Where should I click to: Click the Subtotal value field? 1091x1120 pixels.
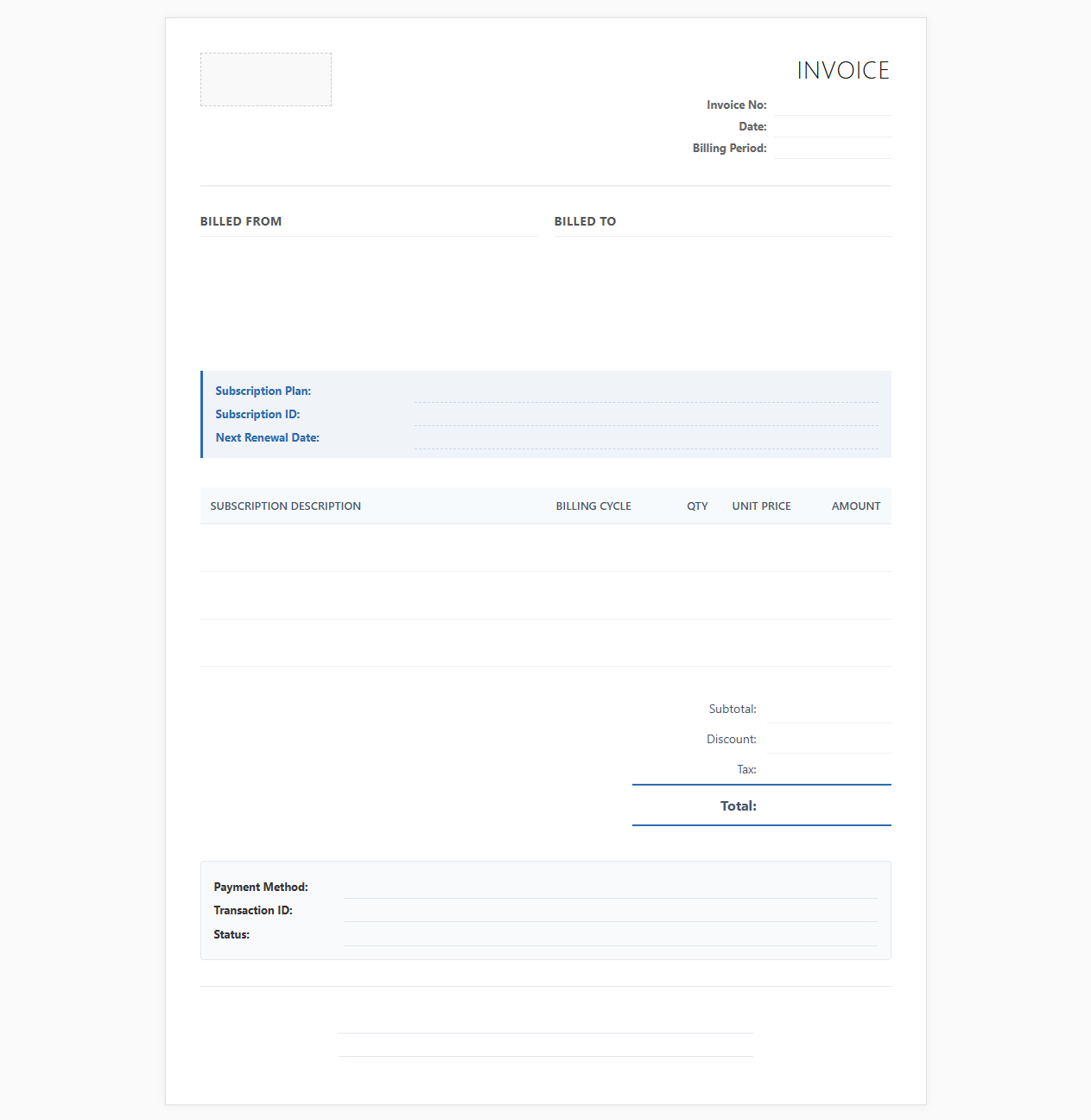[829, 709]
